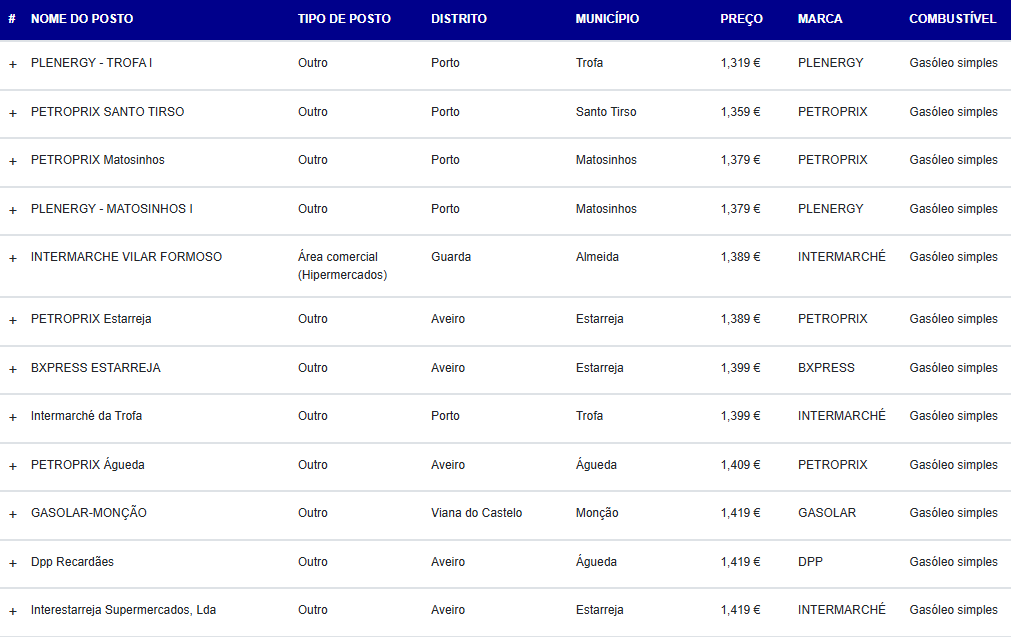Sort by the MARCA column header
The image size is (1011, 637).
(820, 19)
